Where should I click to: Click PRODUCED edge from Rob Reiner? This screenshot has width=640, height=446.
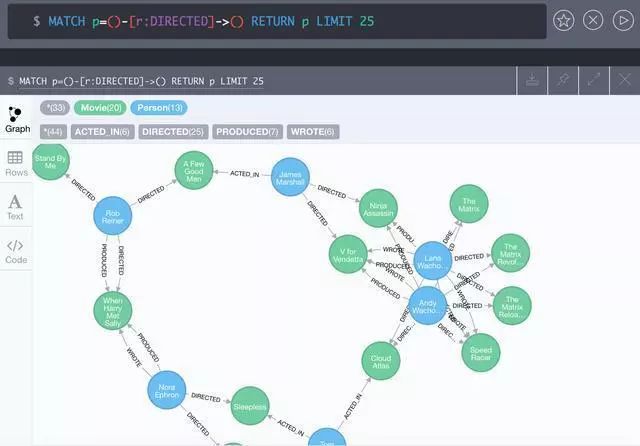click(x=104, y=260)
